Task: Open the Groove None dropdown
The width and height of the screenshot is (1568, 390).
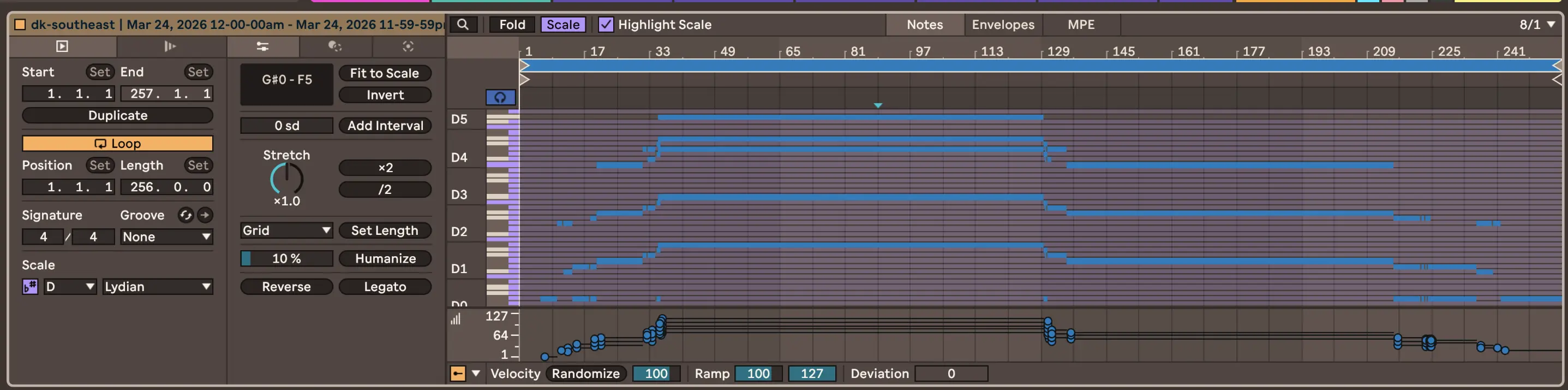Action: [165, 237]
